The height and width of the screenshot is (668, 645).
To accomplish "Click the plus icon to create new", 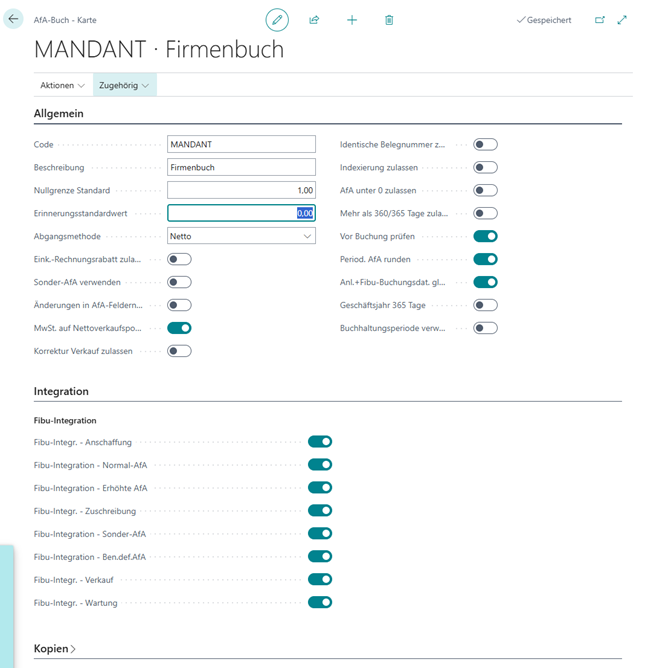I will pyautogui.click(x=352, y=19).
